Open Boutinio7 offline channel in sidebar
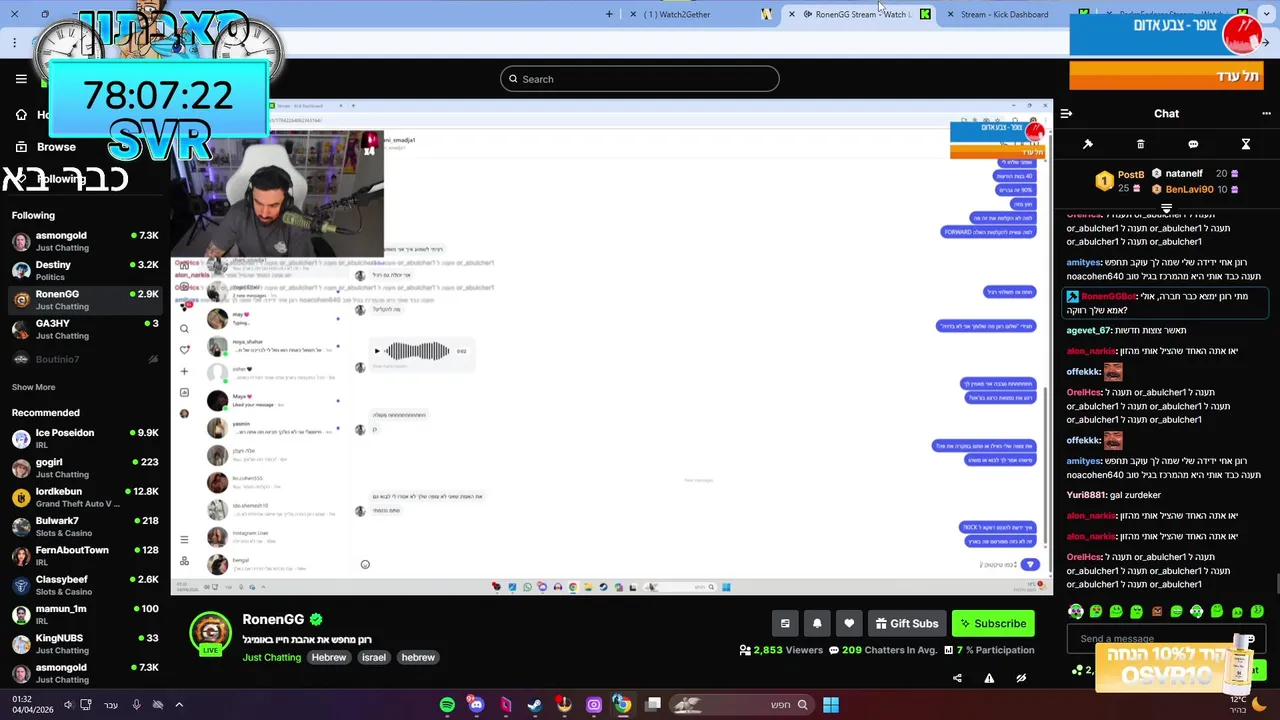The height and width of the screenshot is (720, 1280). 85,359
